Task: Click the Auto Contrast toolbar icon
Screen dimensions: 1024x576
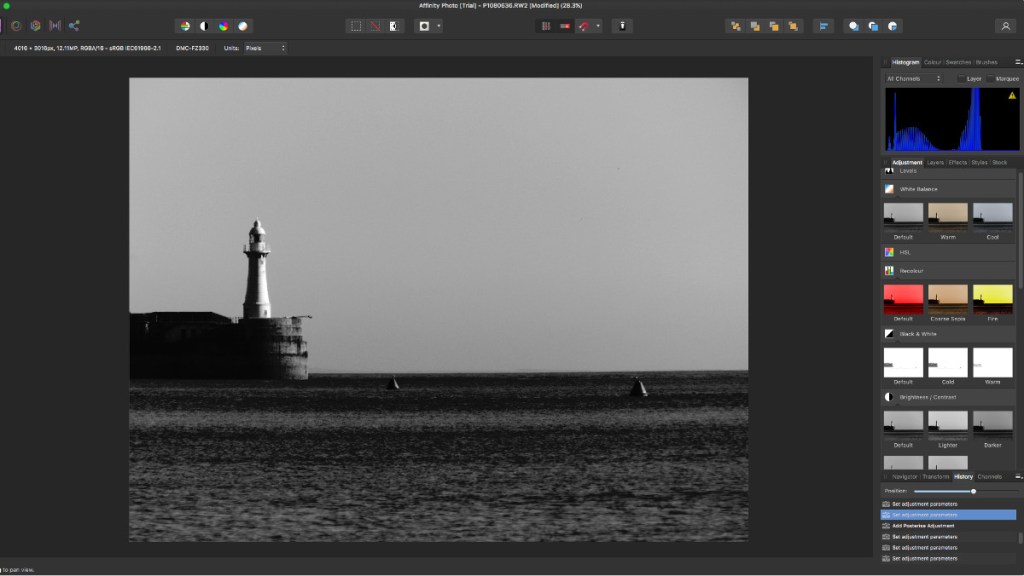Action: (x=204, y=26)
